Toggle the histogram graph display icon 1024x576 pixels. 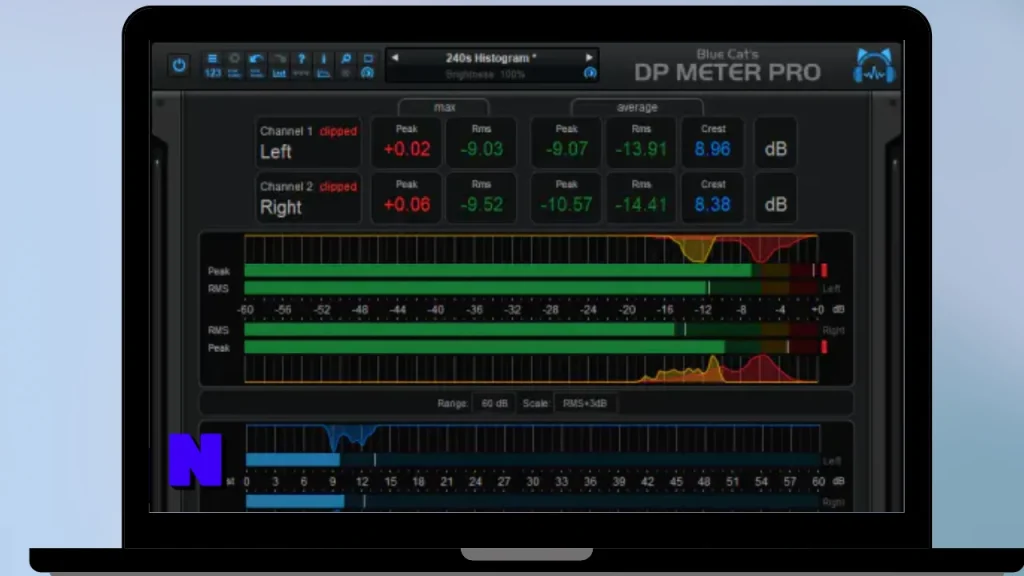click(x=323, y=73)
